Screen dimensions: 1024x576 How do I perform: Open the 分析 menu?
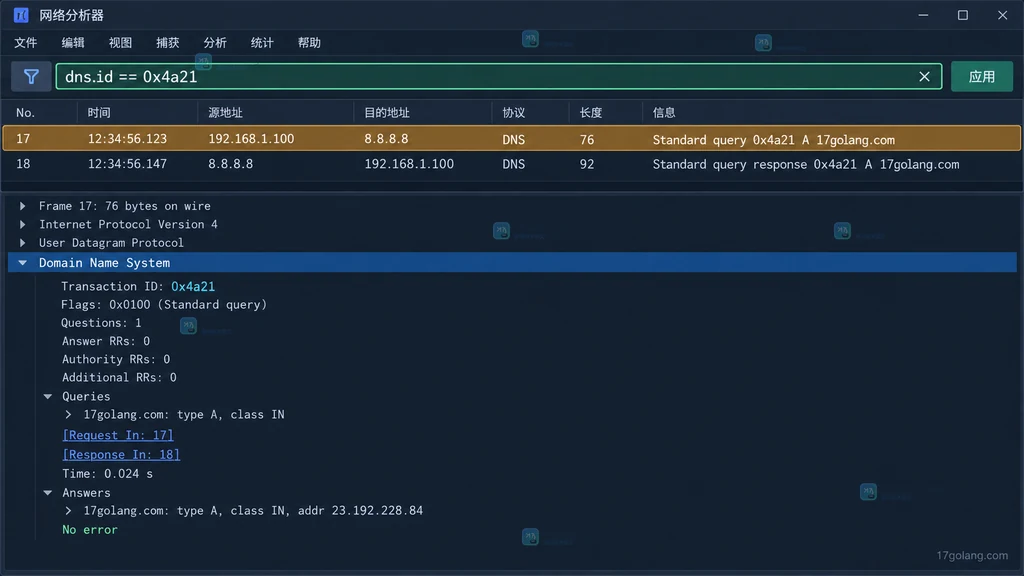click(x=215, y=42)
